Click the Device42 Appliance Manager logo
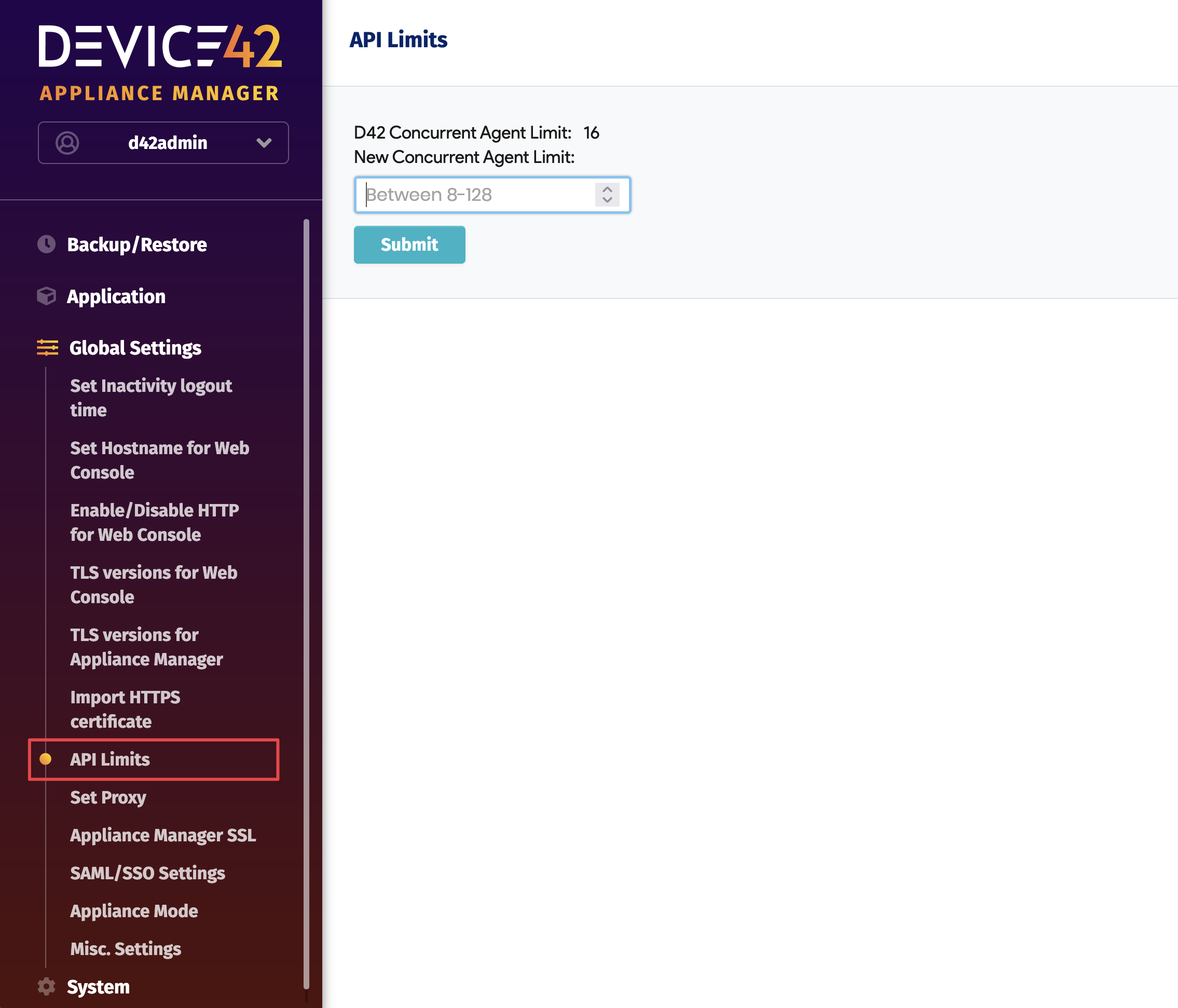The image size is (1178, 1008). pos(160,62)
